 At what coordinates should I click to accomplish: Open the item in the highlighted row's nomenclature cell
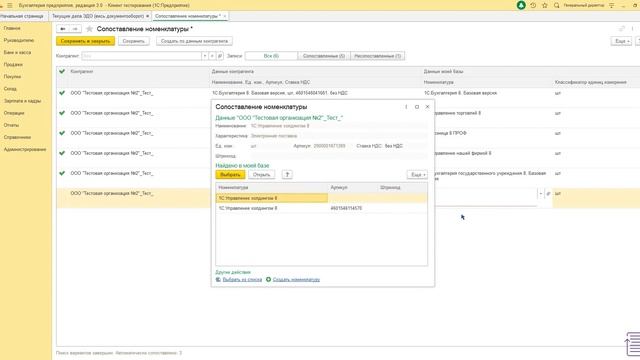click(x=548, y=194)
